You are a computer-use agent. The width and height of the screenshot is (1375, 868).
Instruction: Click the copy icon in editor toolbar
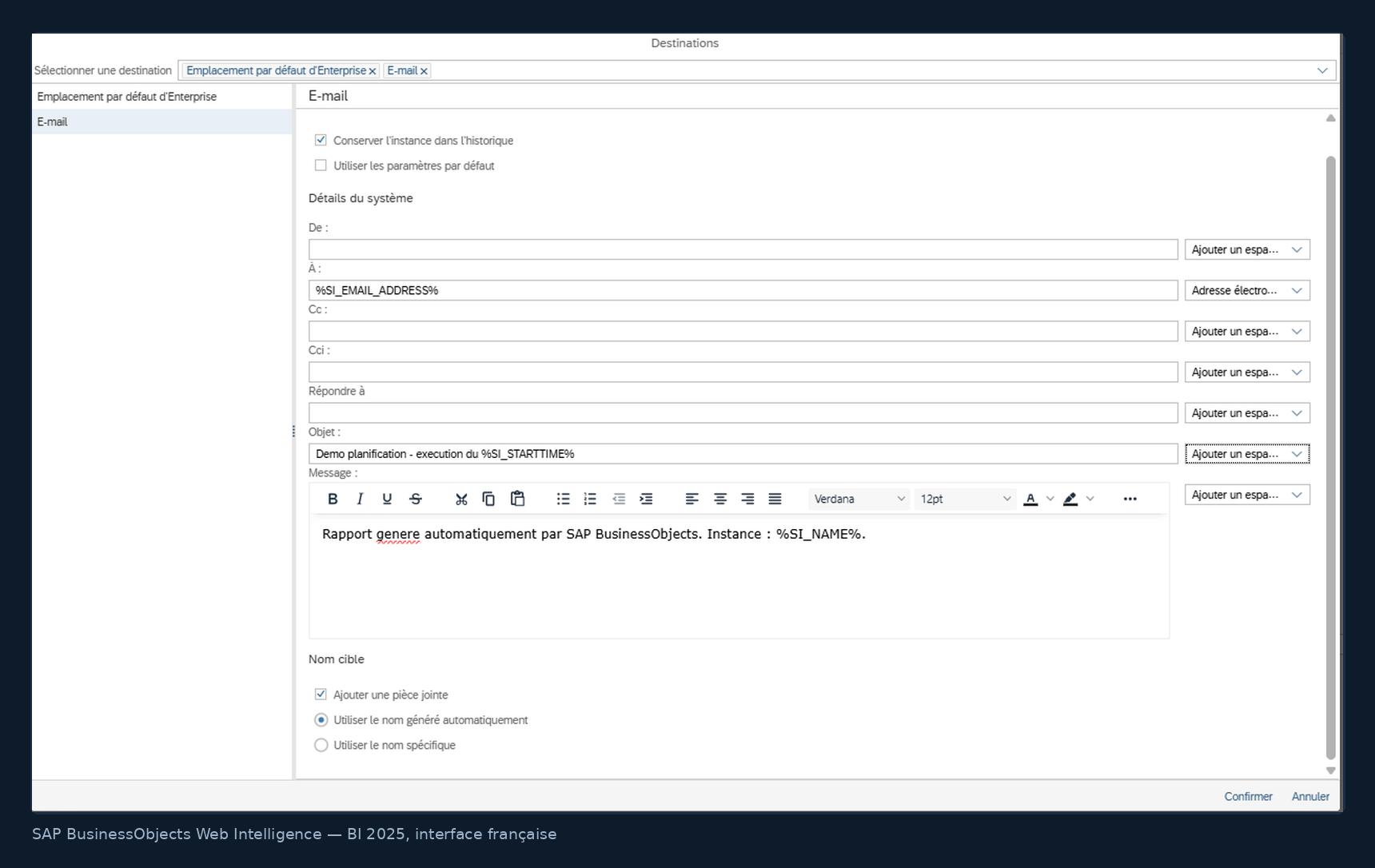(x=488, y=499)
